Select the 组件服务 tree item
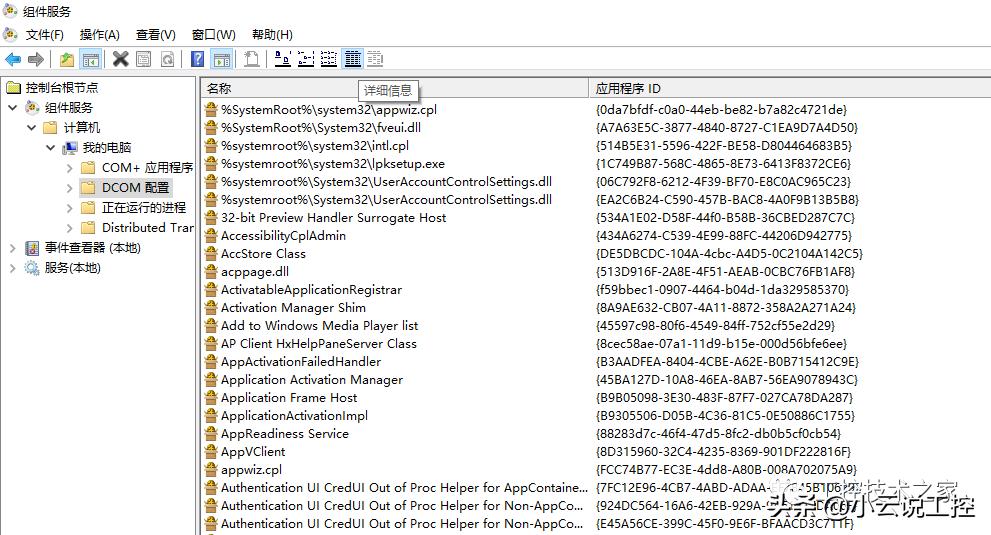Viewport: 991px width, 535px height. coord(68,108)
